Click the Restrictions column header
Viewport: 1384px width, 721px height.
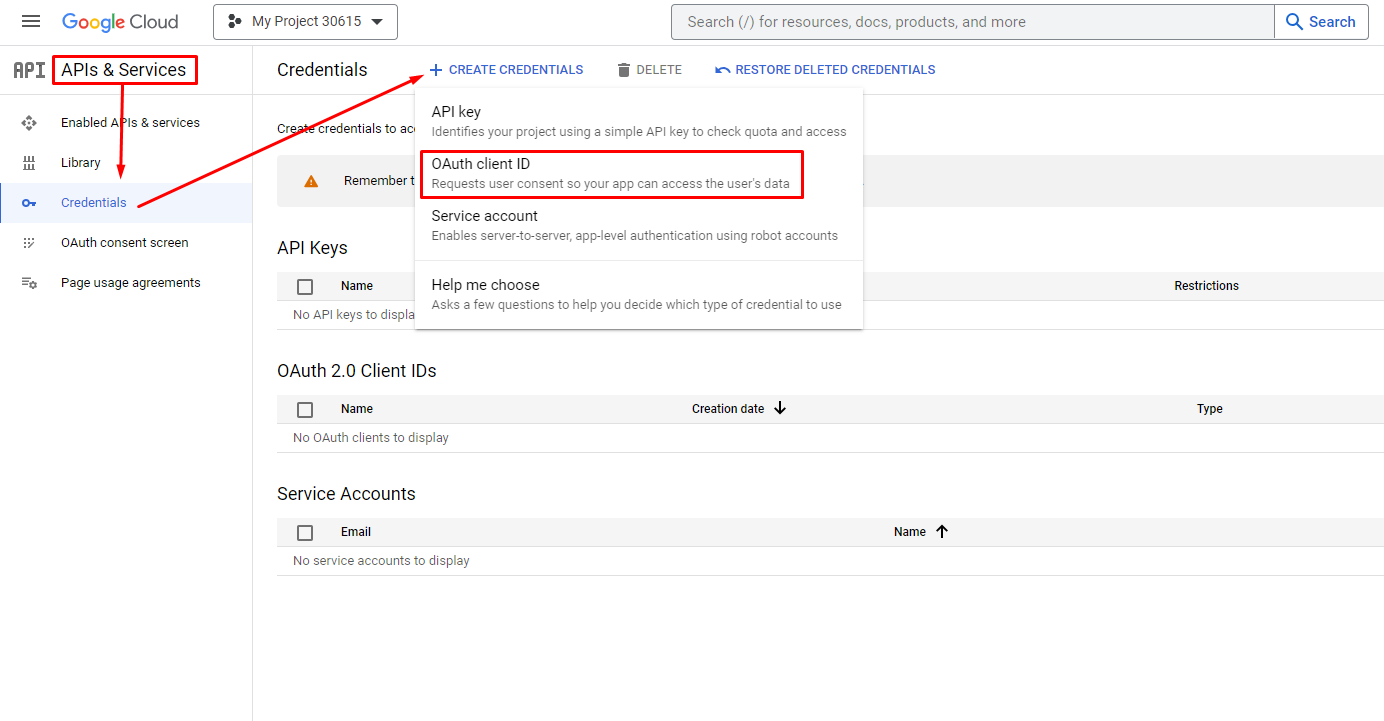coord(1206,286)
